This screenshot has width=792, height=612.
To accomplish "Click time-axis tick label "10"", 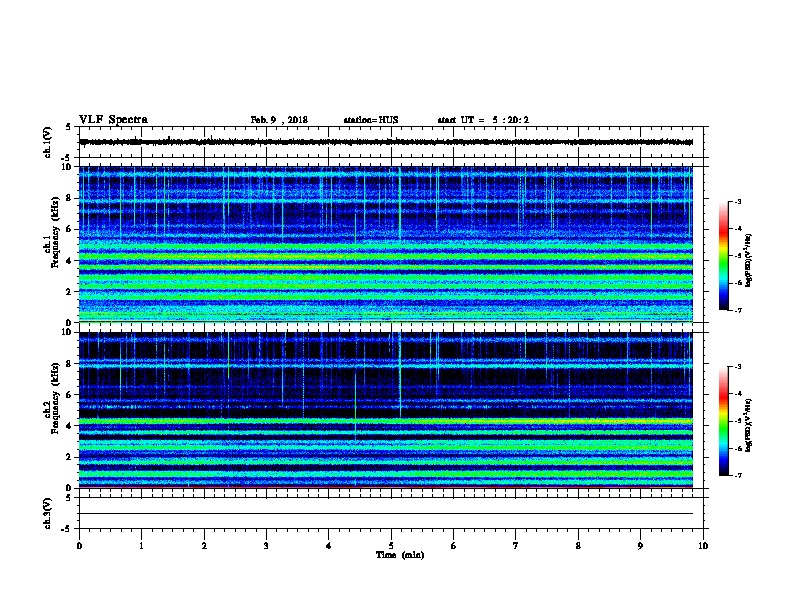I will tap(703, 545).
